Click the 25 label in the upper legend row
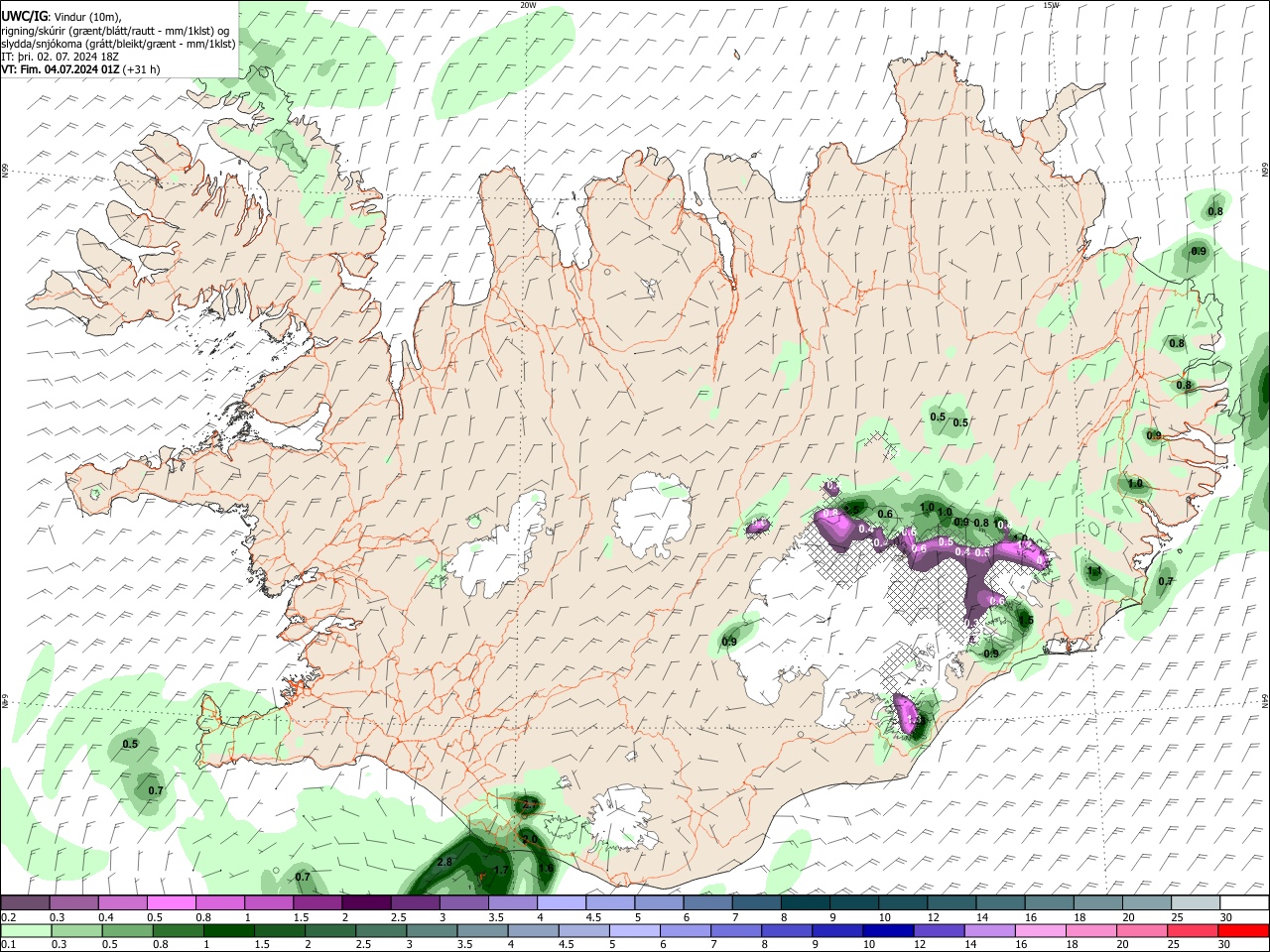 pos(1176,918)
